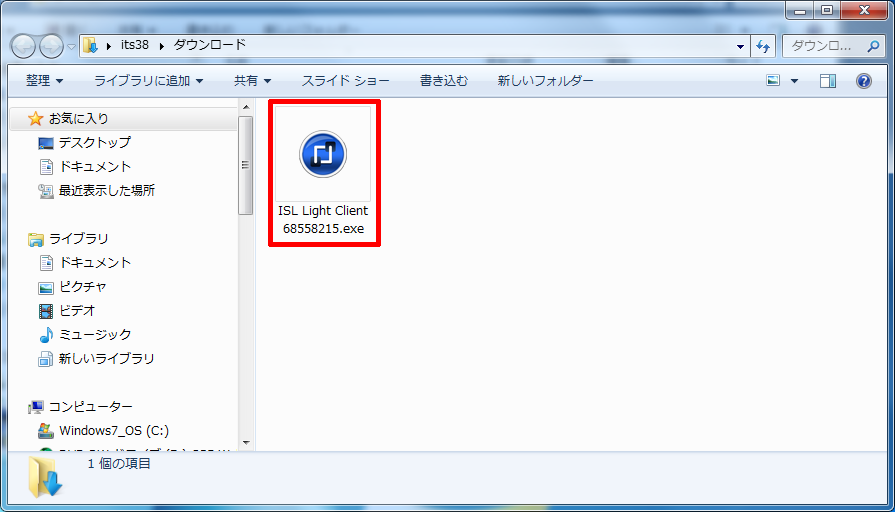This screenshot has height=512, width=895.
Task: Click the refresh button beside address bar
Action: point(764,46)
